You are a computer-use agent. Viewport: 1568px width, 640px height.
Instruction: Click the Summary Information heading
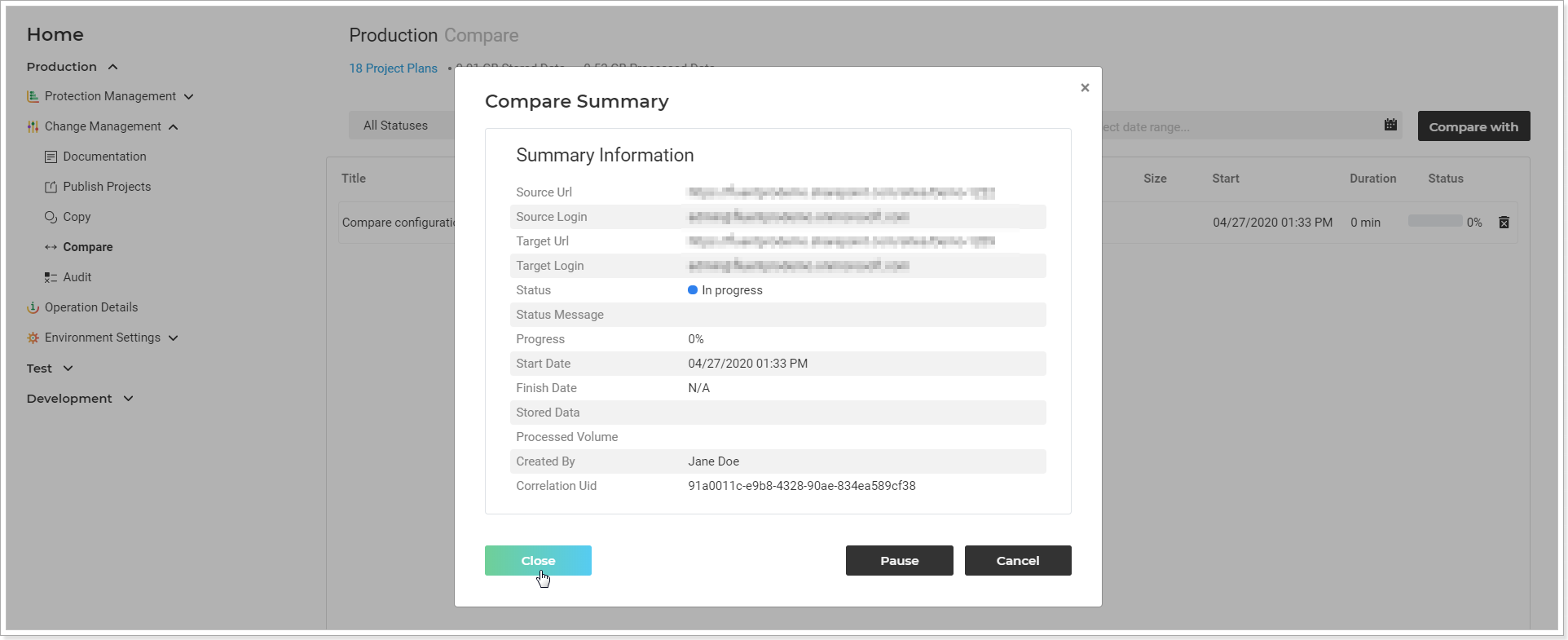pyautogui.click(x=605, y=155)
